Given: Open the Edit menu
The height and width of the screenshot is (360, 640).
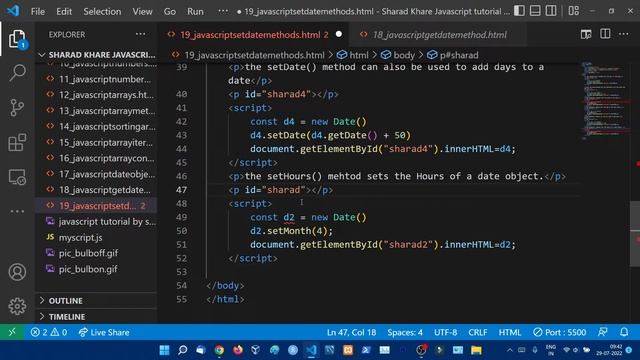Looking at the screenshot, I should tap(64, 11).
